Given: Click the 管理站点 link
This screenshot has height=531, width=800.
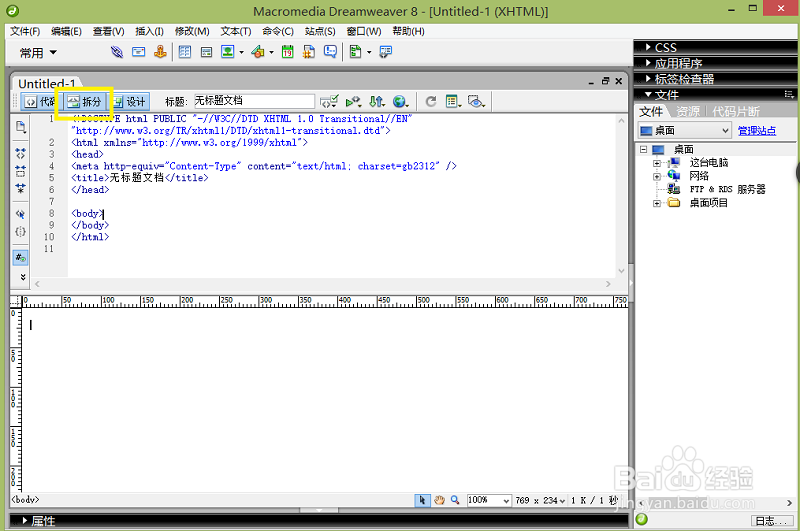Looking at the screenshot, I should pos(757,131).
